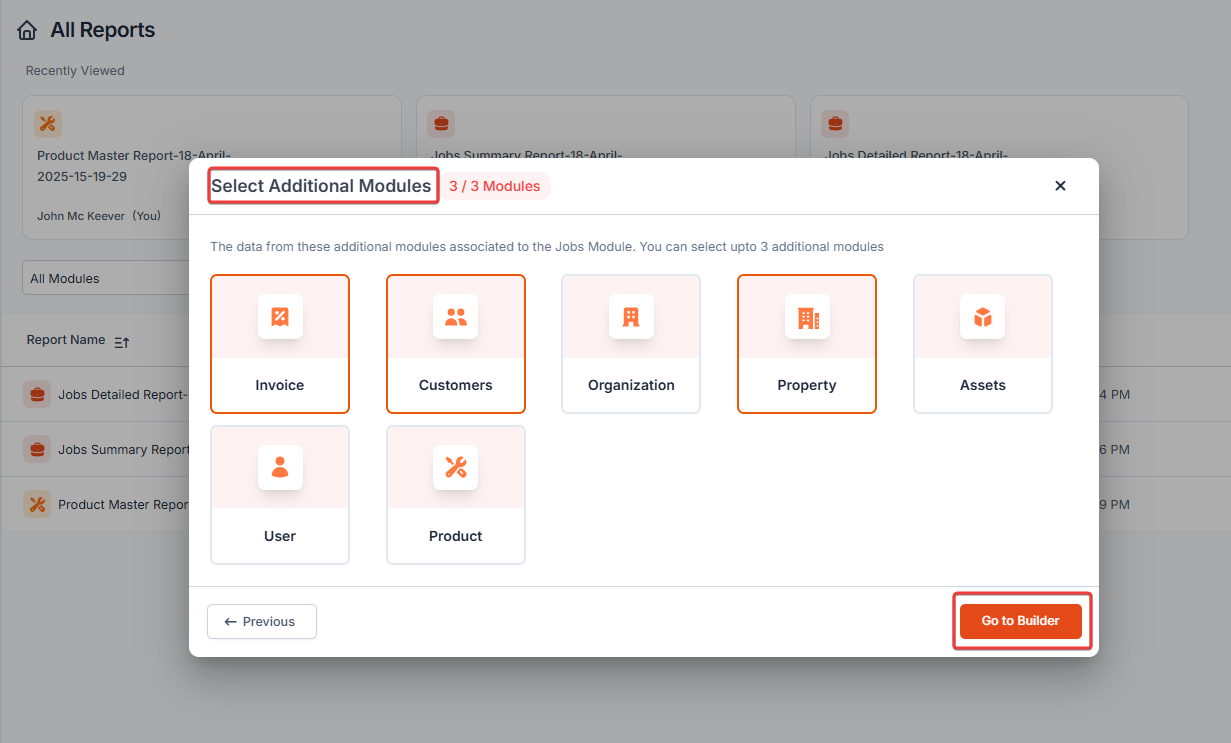The height and width of the screenshot is (743, 1231).
Task: Click the All Reports page title
Action: pyautogui.click(x=103, y=30)
